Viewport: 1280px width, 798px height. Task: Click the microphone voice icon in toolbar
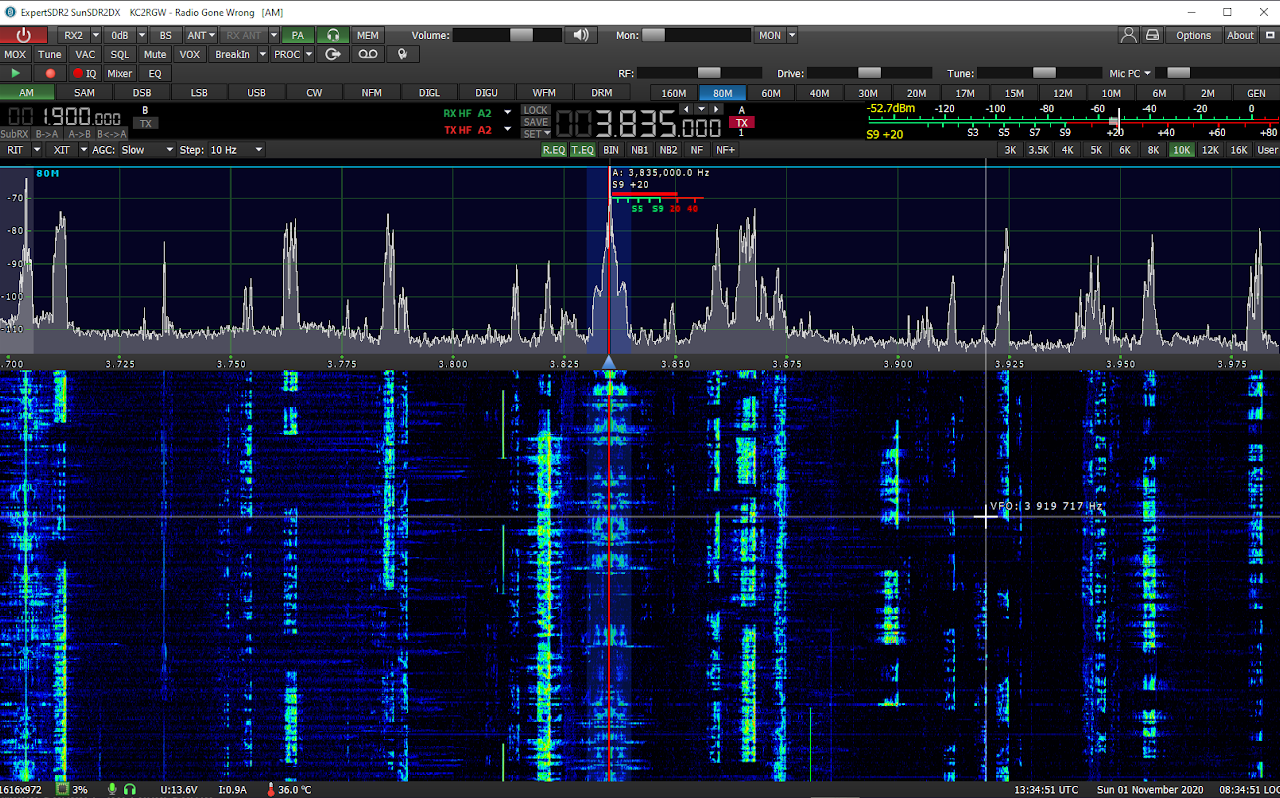(402, 54)
